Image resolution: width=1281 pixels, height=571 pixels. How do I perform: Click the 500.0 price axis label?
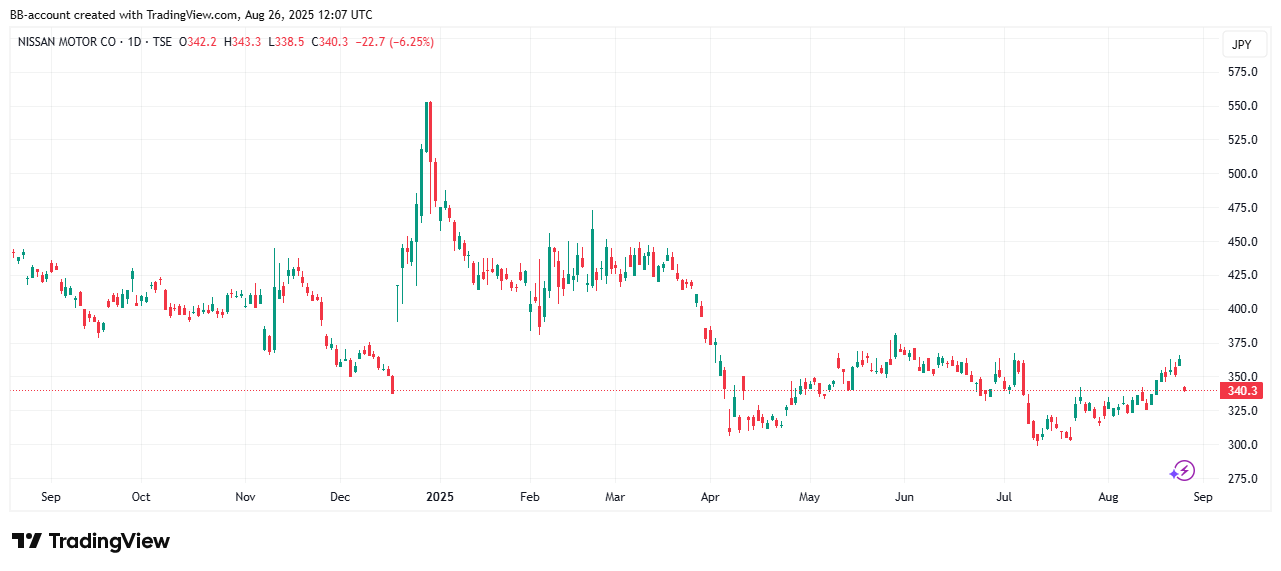pos(1243,174)
